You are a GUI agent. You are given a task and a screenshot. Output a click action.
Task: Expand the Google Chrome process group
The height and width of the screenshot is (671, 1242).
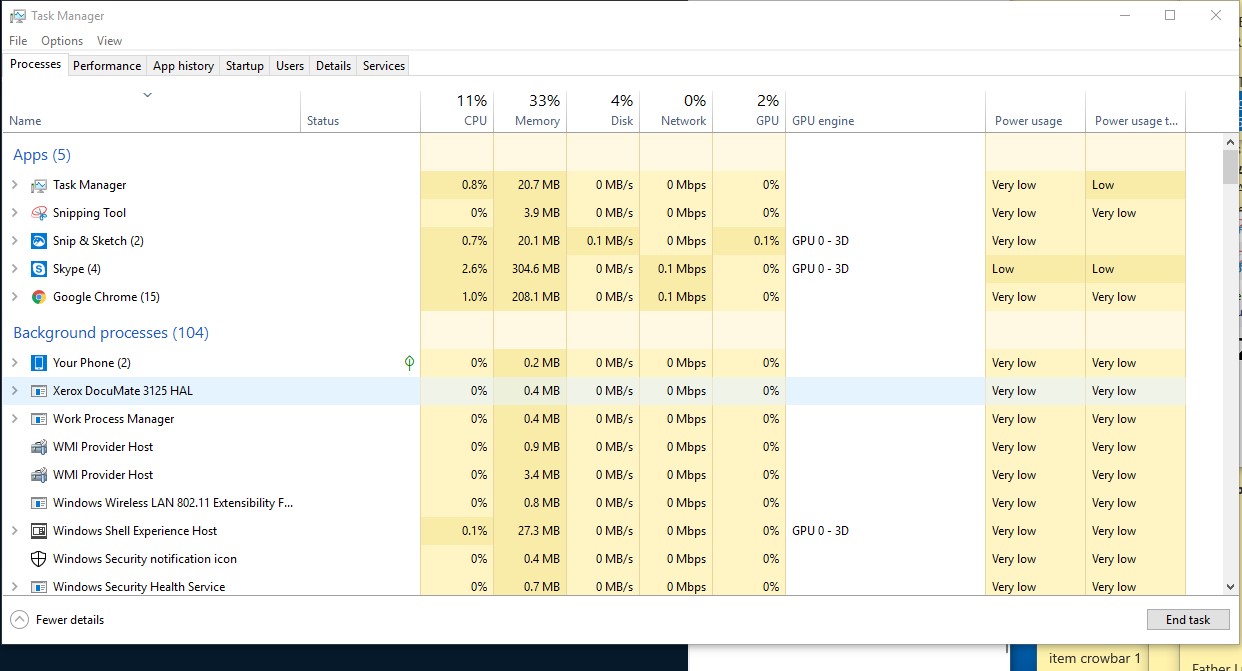tap(14, 297)
